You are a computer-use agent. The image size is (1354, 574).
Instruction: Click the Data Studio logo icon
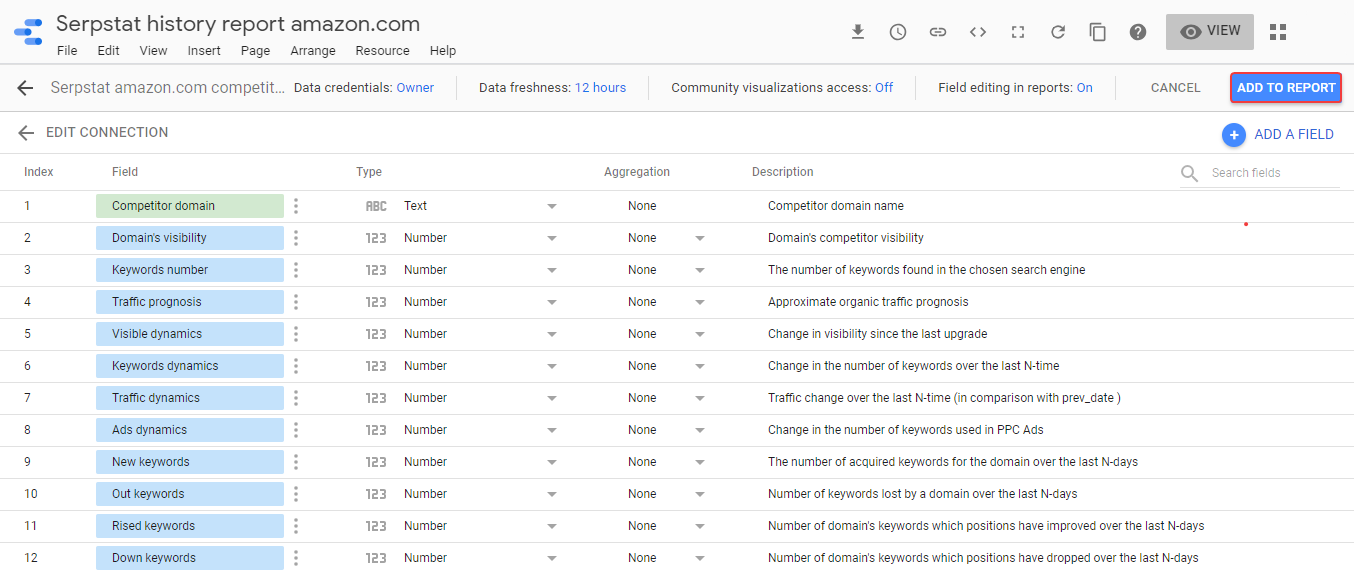click(28, 32)
